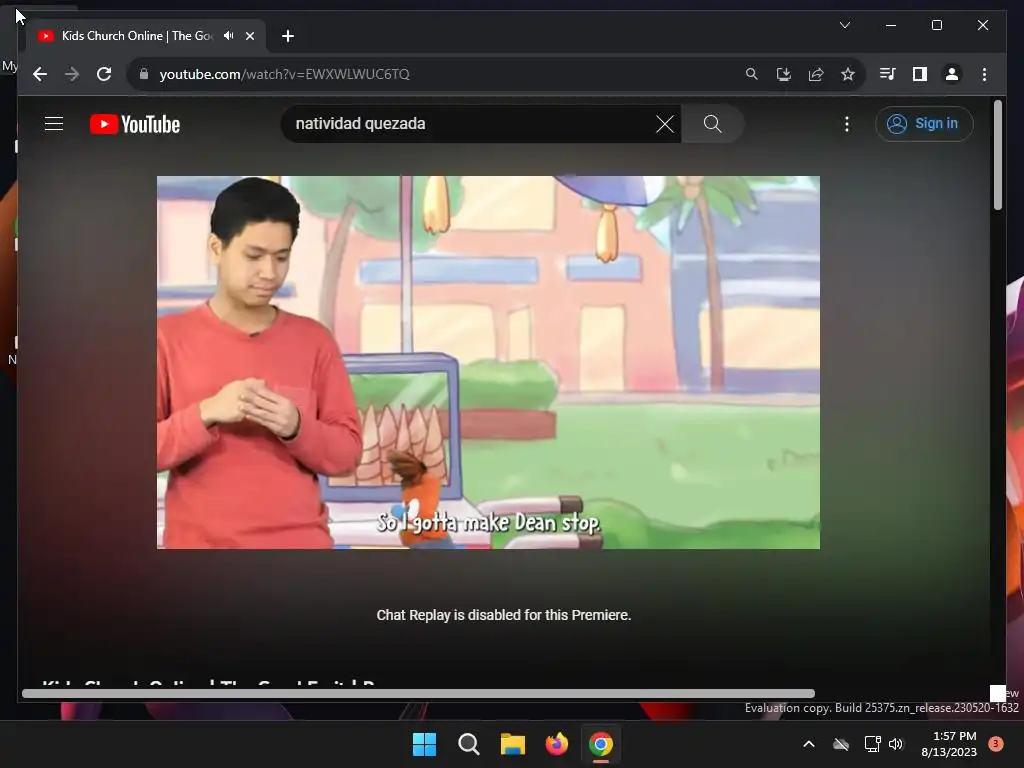Share this page icon in address bar
The image size is (1024, 768).
pyautogui.click(x=816, y=74)
